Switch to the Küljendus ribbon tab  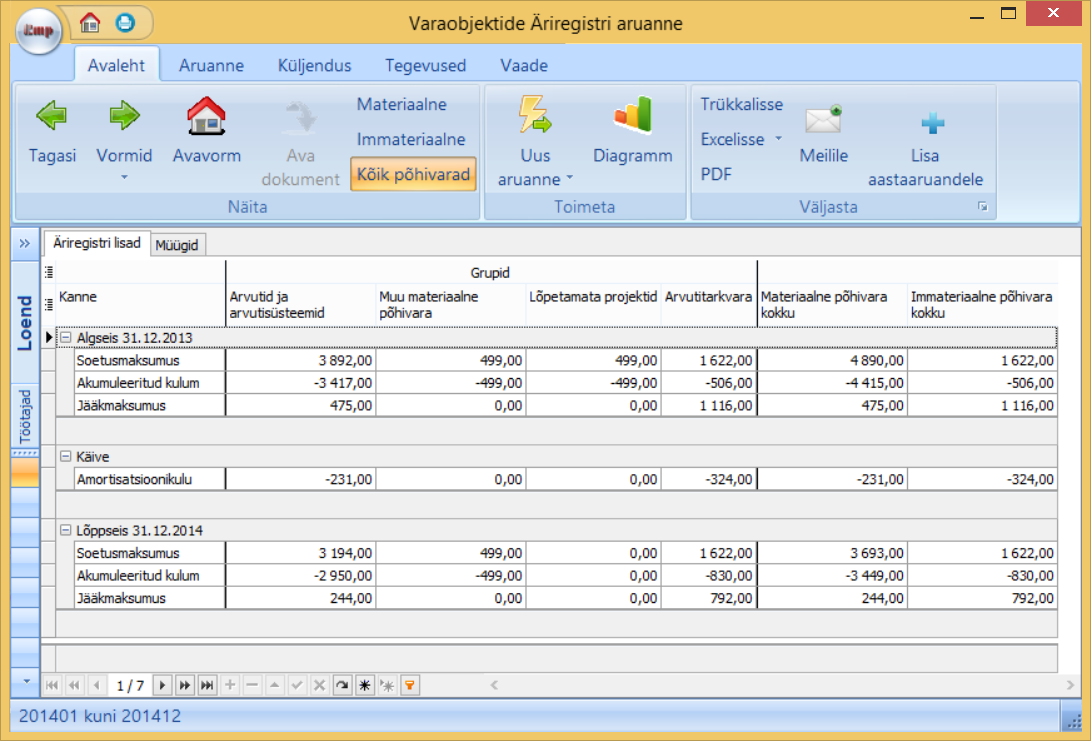click(314, 66)
